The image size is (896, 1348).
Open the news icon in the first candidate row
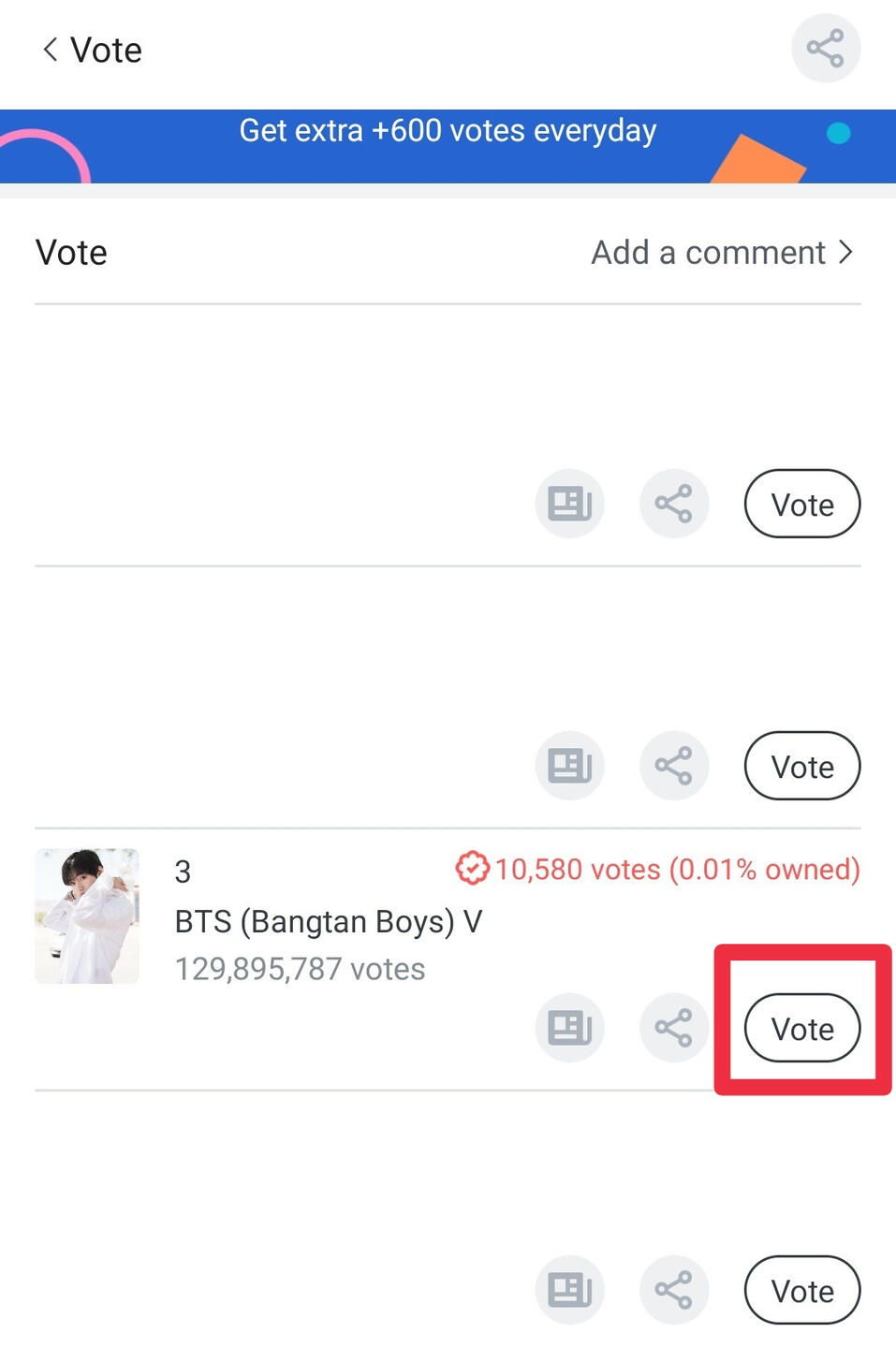click(569, 504)
